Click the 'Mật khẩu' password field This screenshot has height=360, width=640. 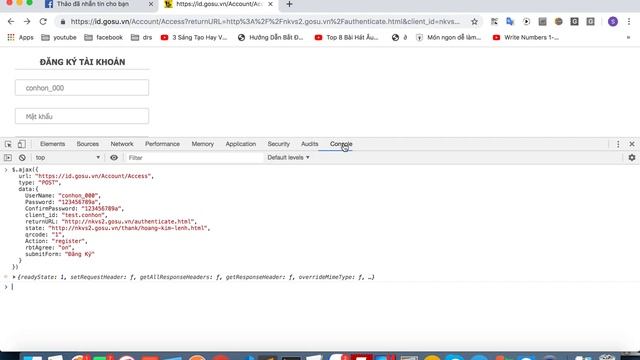82,116
